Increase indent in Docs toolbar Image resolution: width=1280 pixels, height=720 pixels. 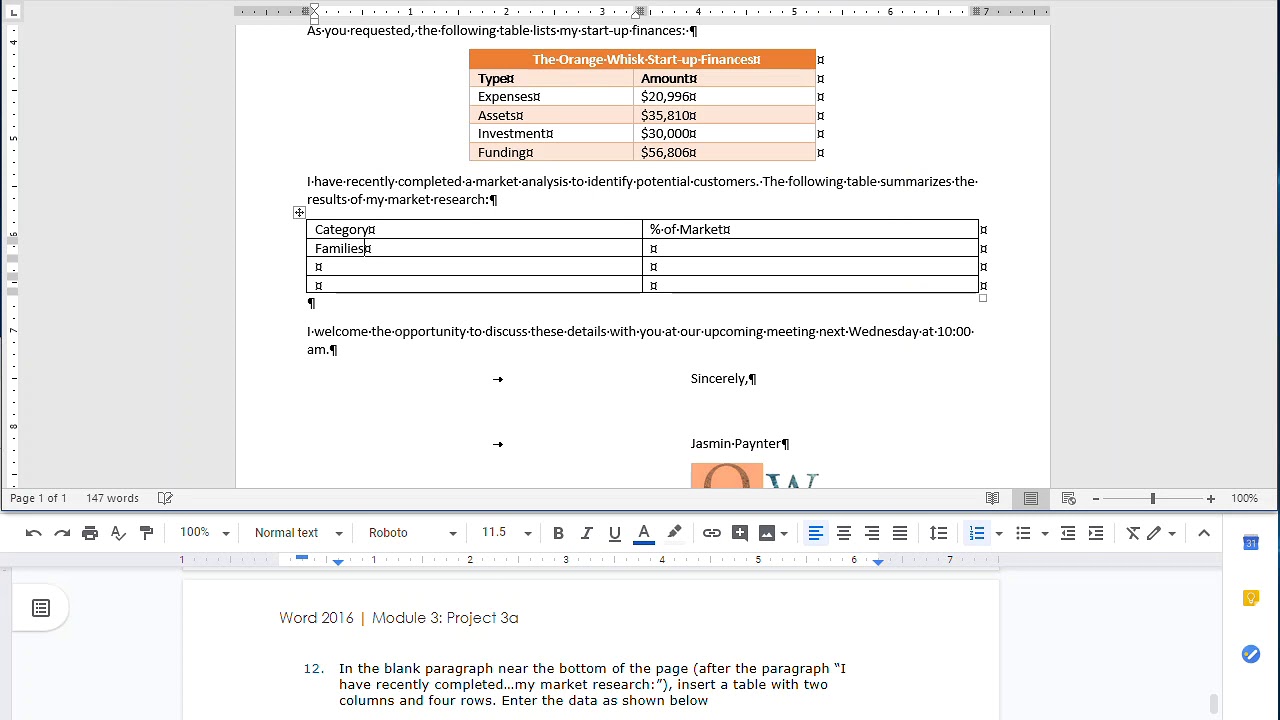click(x=1096, y=533)
